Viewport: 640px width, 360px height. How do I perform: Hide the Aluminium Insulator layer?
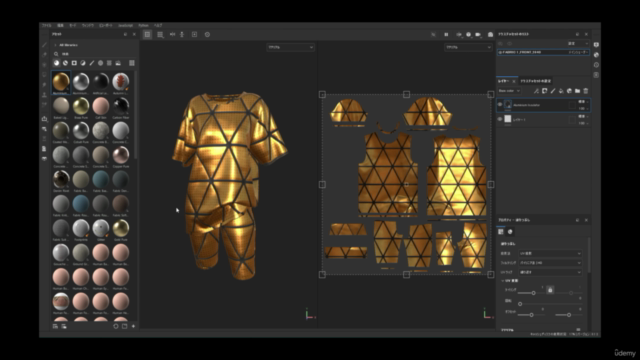pyautogui.click(x=500, y=104)
